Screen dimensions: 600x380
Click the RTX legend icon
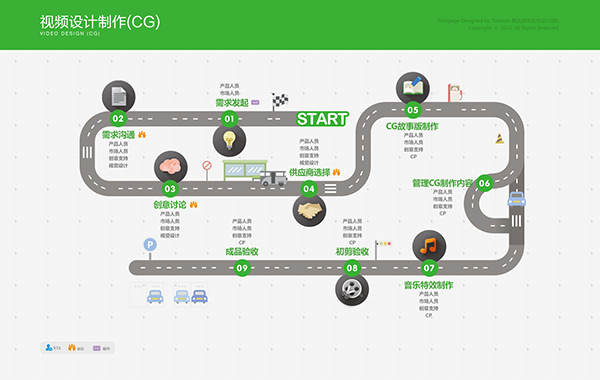tap(49, 347)
